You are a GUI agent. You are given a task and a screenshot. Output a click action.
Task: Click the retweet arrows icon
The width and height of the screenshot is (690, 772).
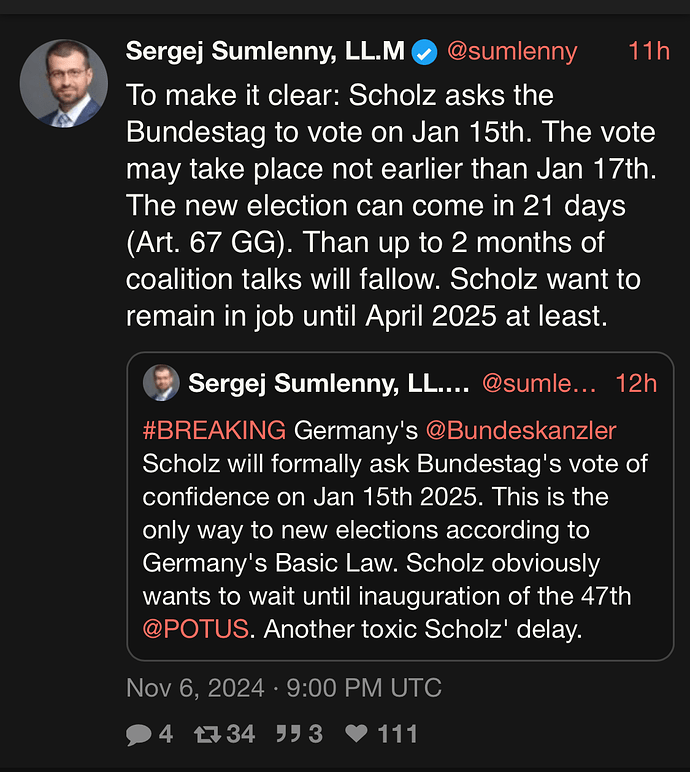point(207,734)
